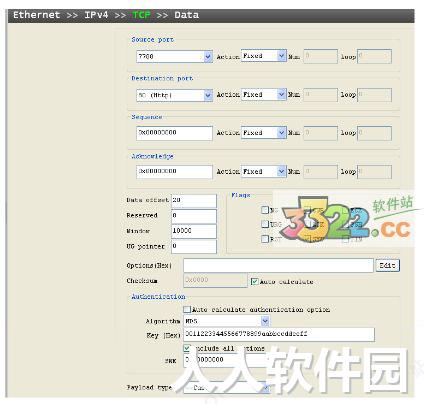Go to the Data section tab

(x=186, y=15)
